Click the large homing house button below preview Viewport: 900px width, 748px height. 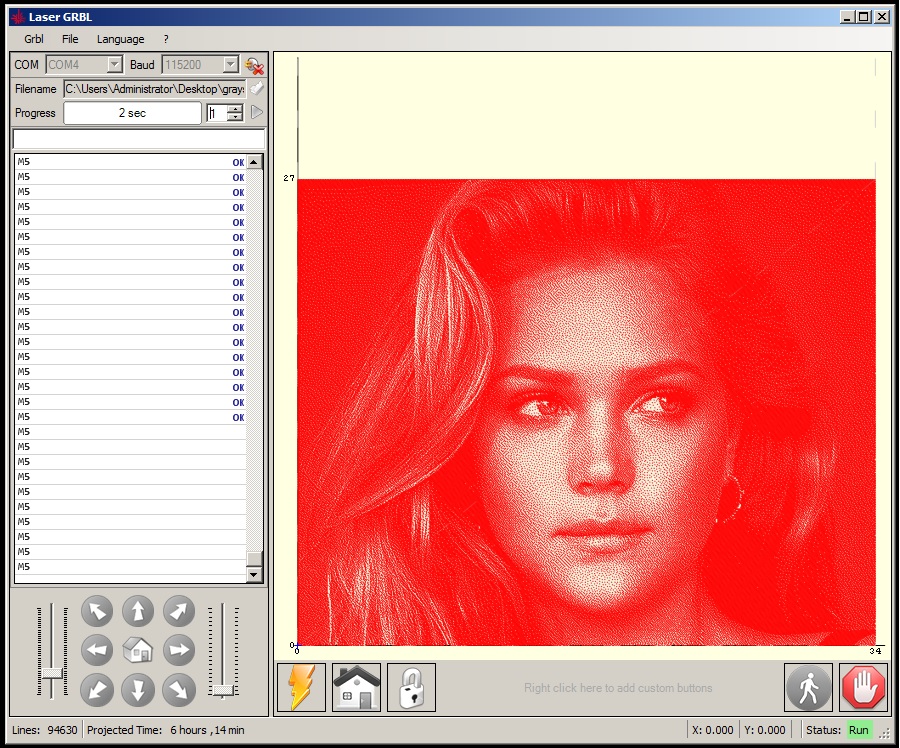coord(356,688)
